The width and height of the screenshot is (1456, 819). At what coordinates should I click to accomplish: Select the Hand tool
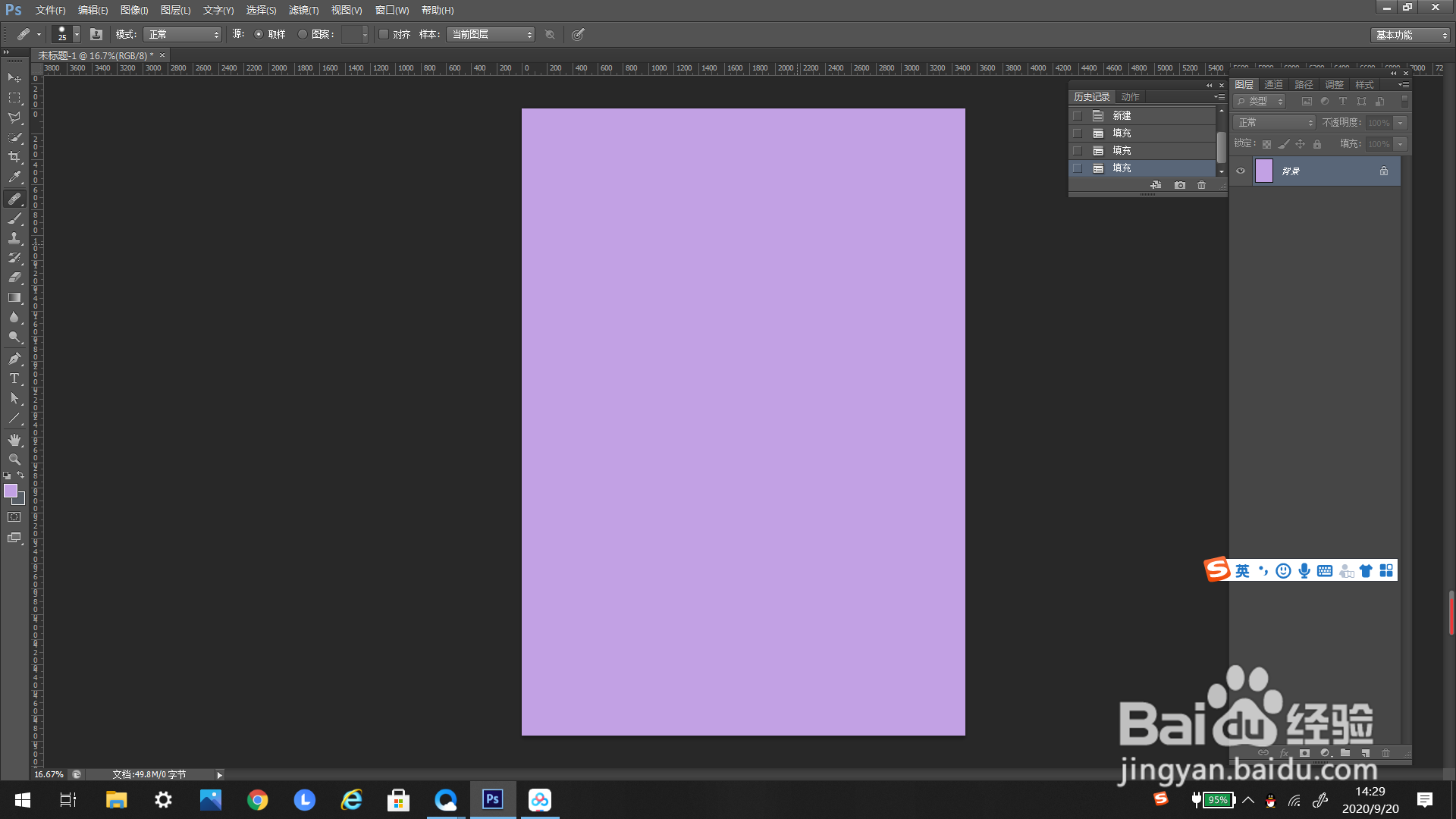14,440
